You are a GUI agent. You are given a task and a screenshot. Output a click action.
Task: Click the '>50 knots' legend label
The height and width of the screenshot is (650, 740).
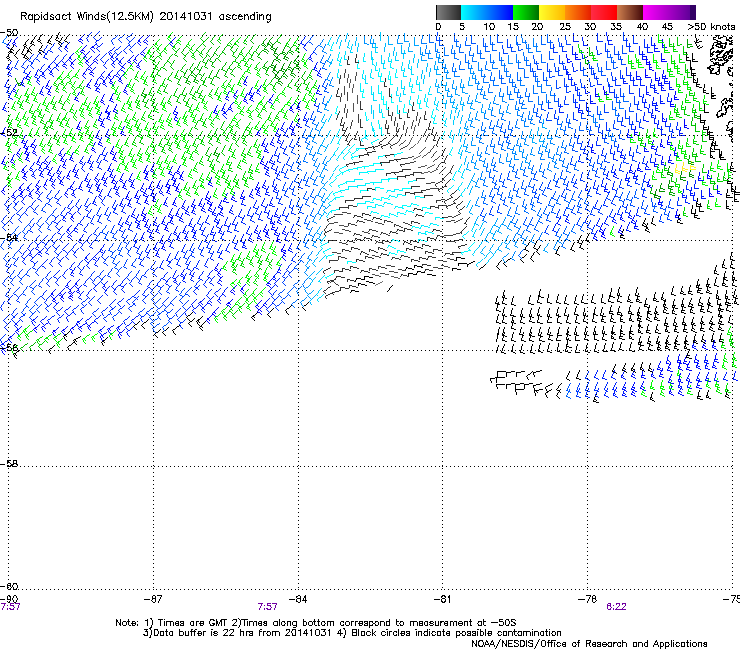click(711, 27)
